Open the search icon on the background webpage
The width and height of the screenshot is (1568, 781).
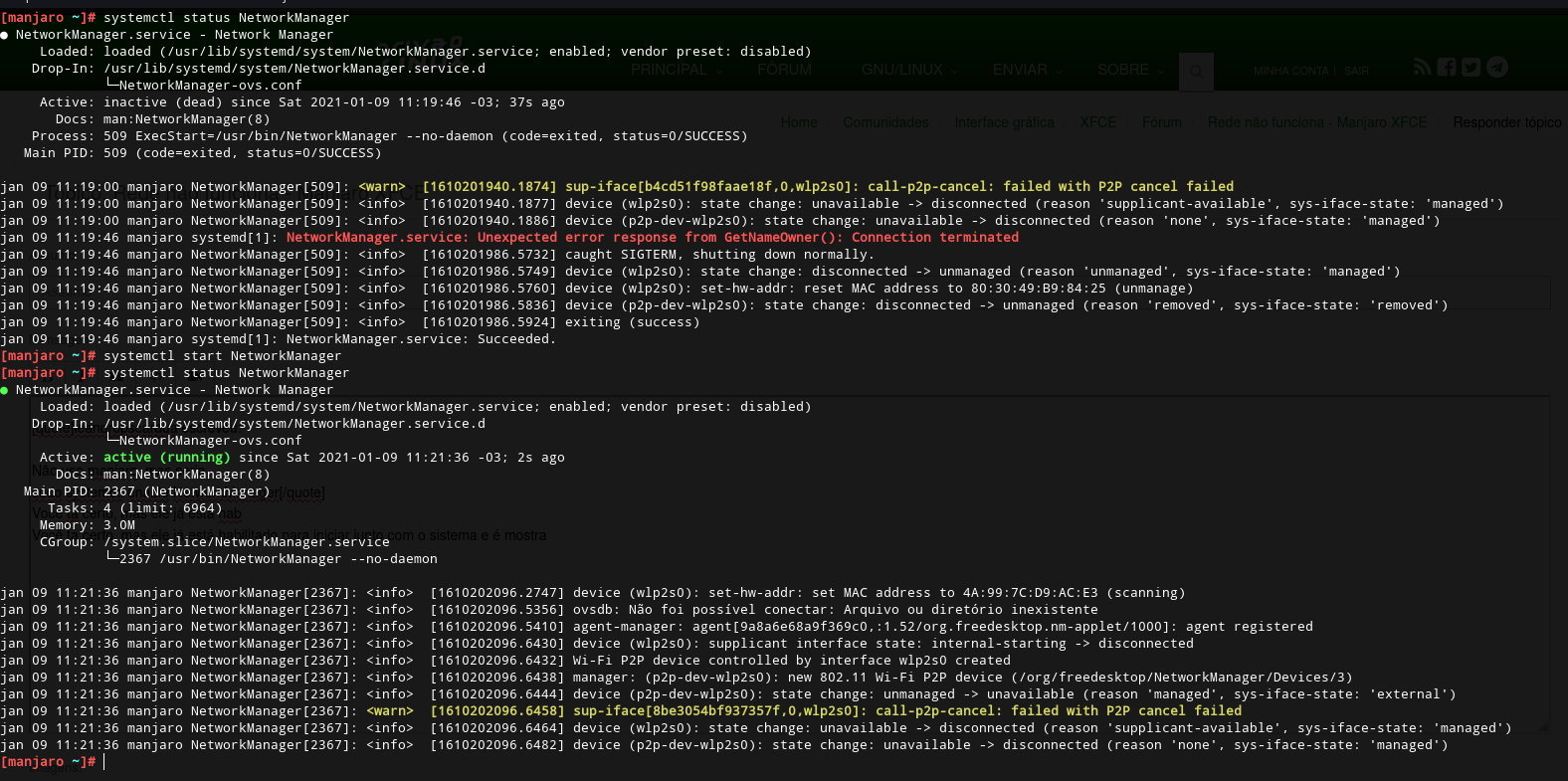(1196, 71)
